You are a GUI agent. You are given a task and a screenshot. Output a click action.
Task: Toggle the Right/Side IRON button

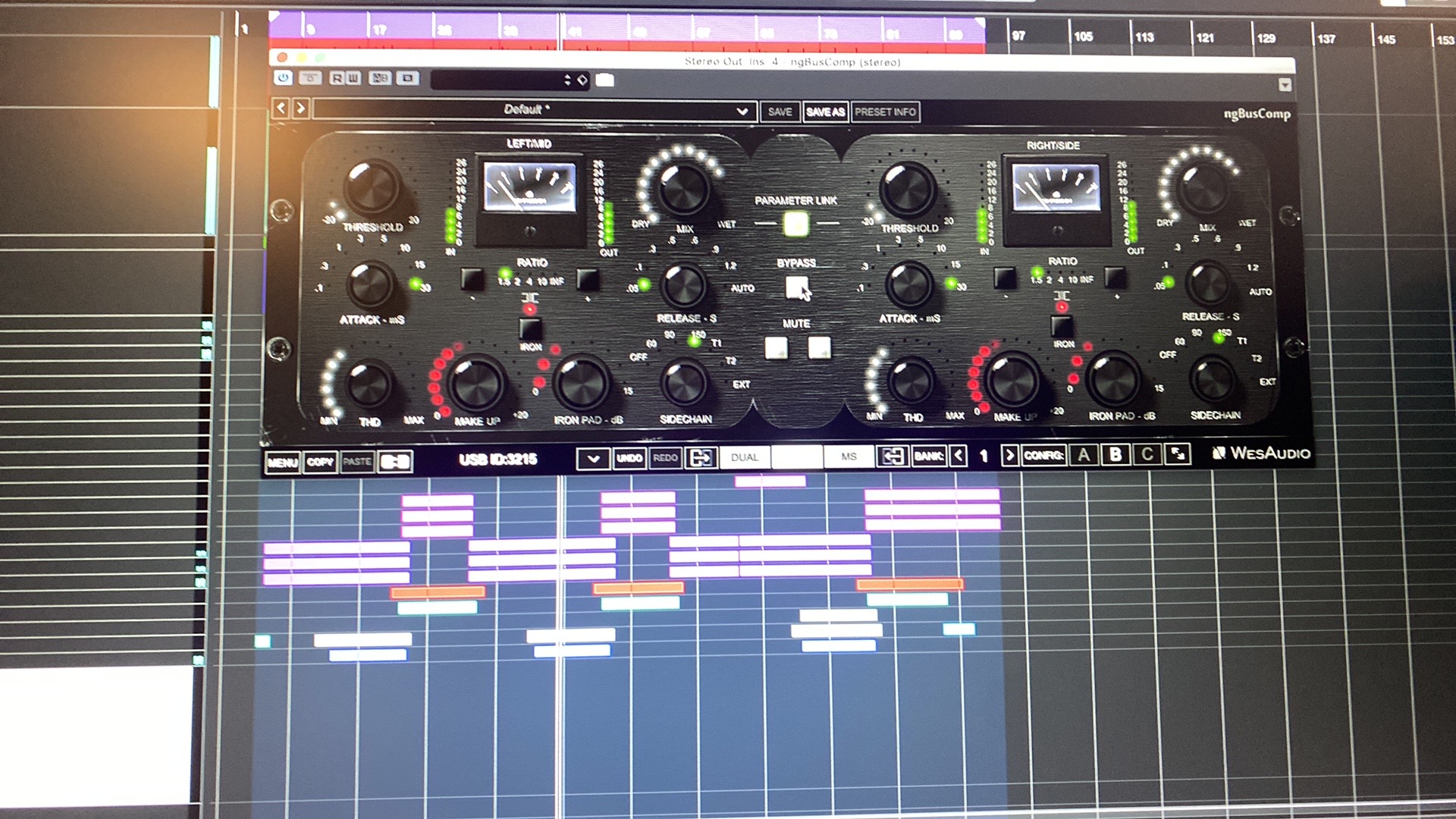(x=1062, y=327)
